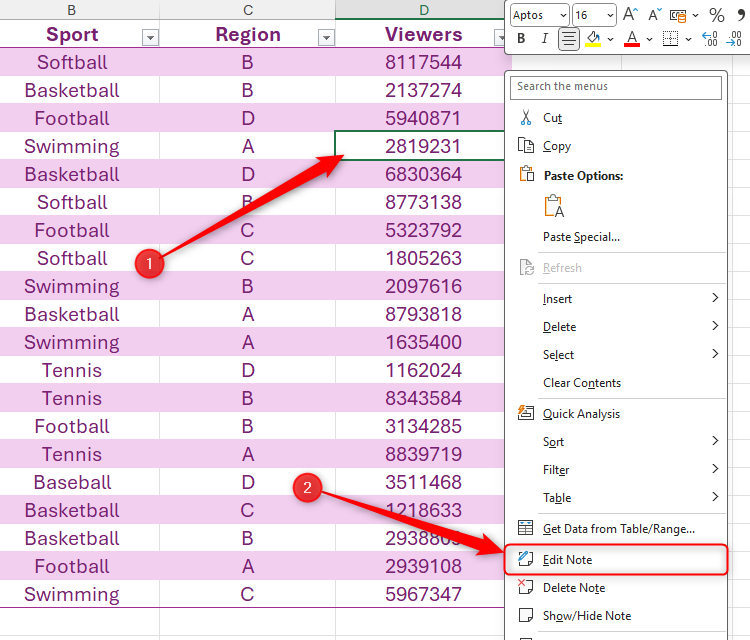Apply the yellow fill color swatch
Image resolution: width=750 pixels, height=640 pixels.
593,39
